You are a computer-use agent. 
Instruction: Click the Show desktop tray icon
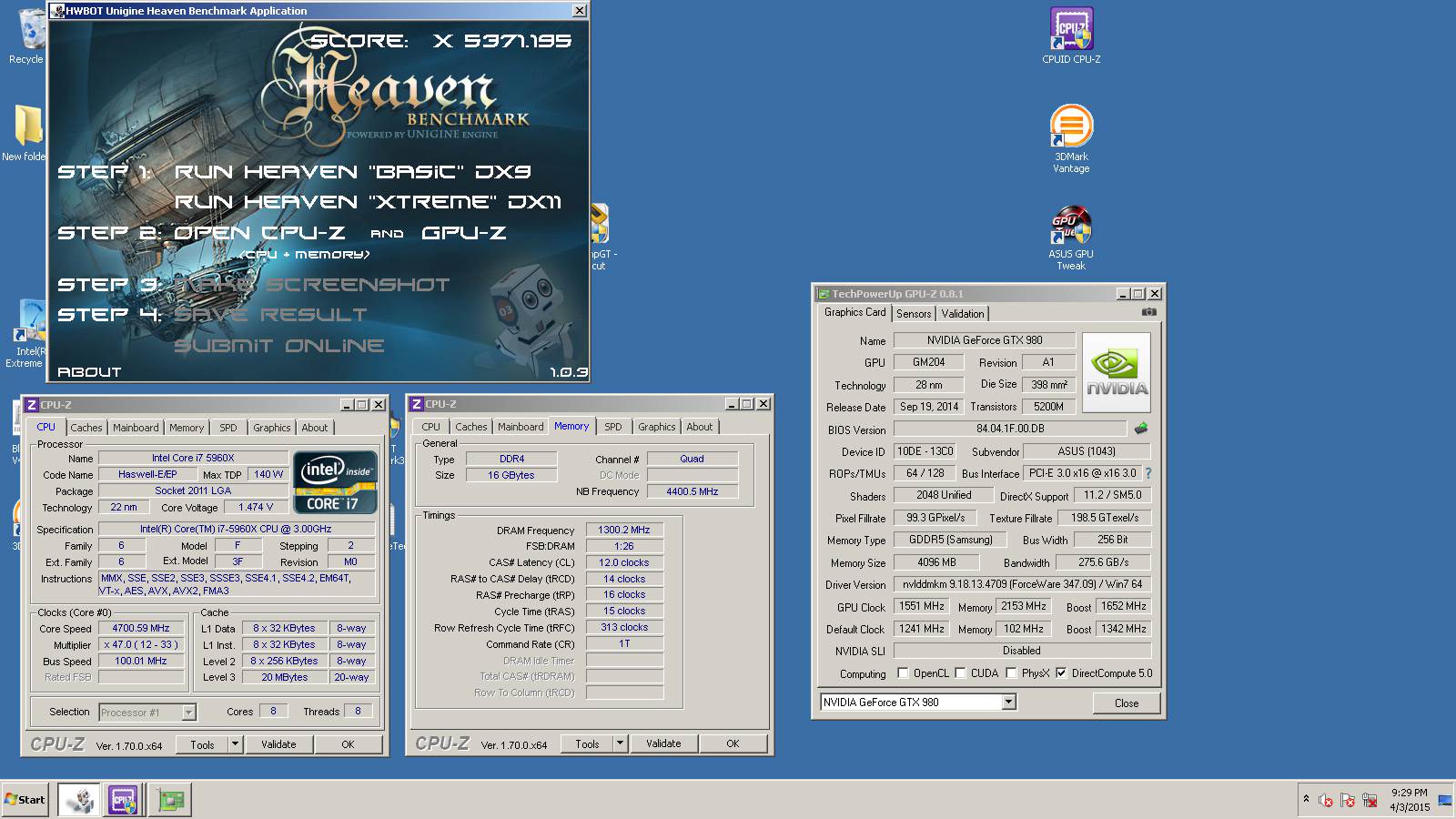point(1444,801)
